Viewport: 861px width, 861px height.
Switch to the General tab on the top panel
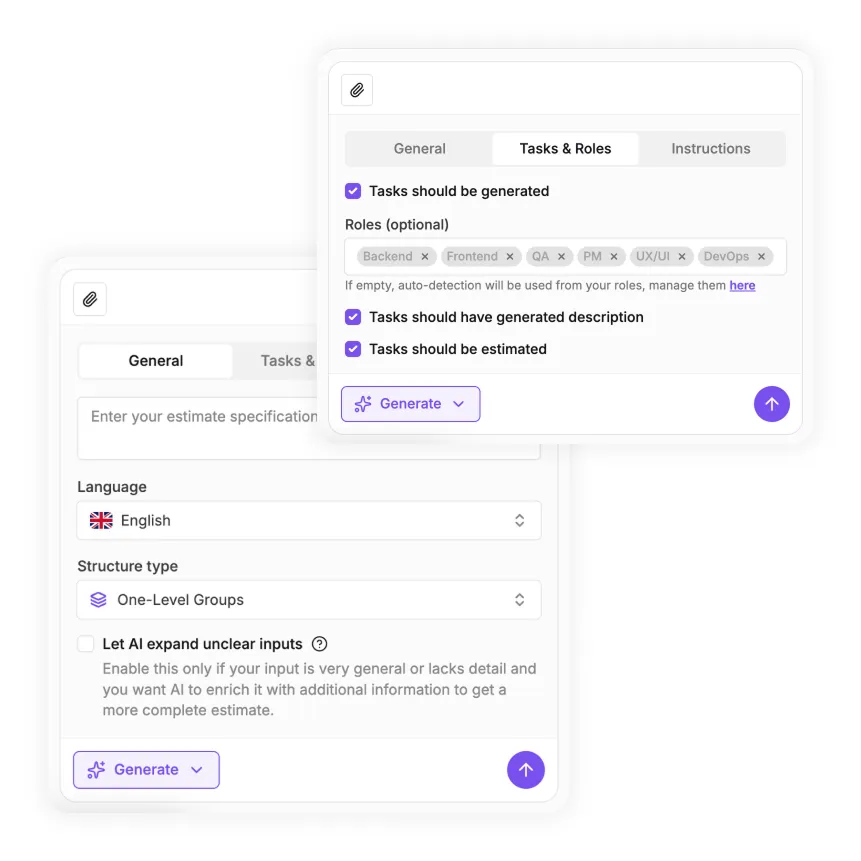[x=419, y=148]
